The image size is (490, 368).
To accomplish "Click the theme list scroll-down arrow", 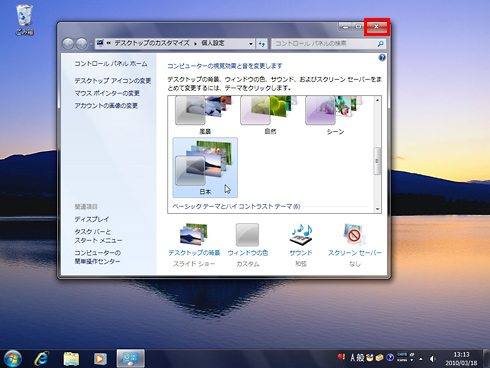I will (x=377, y=209).
